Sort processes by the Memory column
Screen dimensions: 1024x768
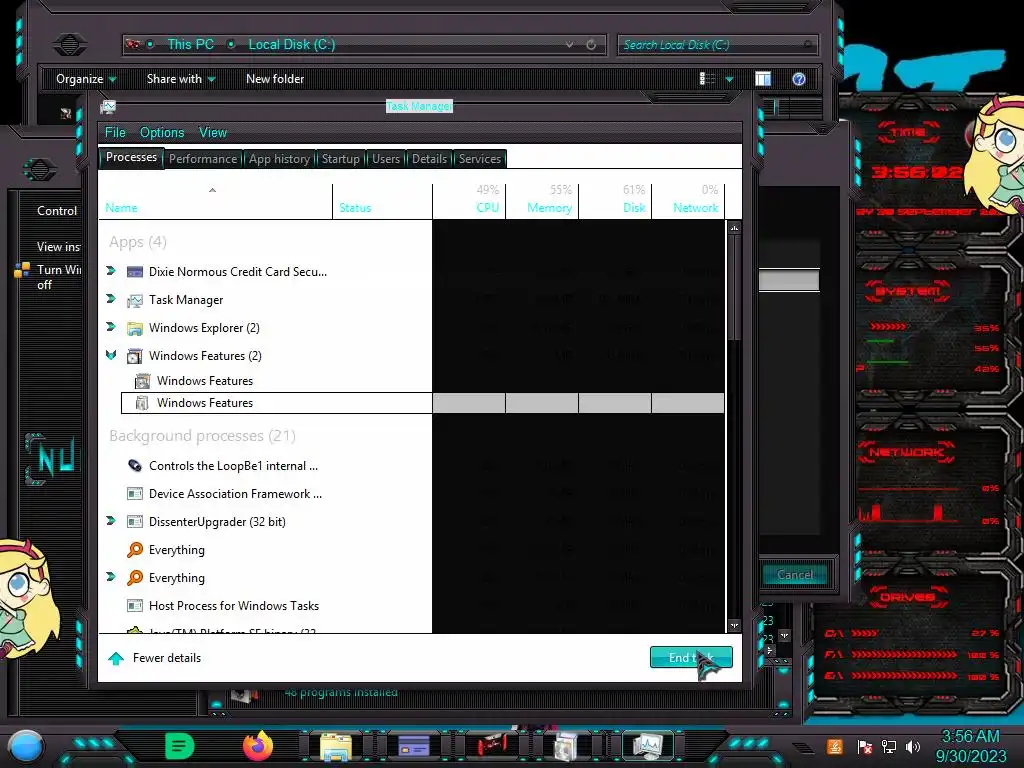coord(543,199)
